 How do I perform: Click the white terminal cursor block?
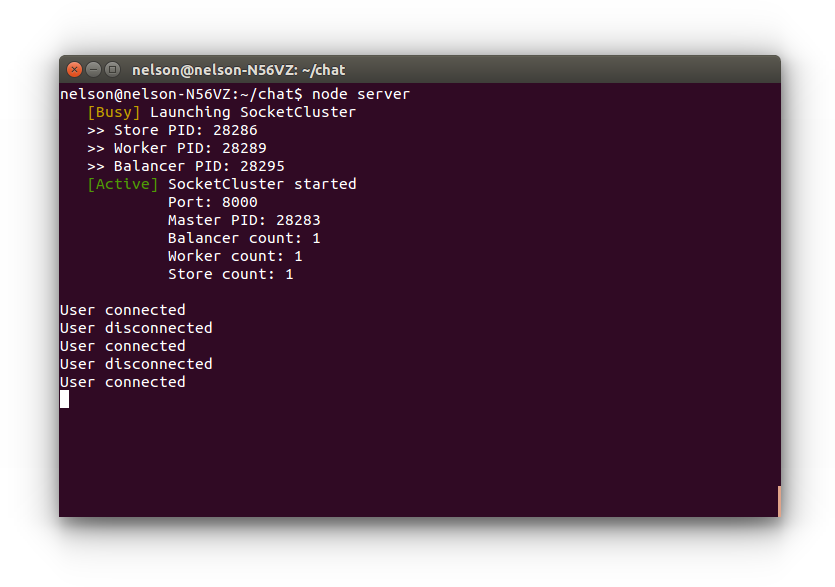pyautogui.click(x=65, y=399)
